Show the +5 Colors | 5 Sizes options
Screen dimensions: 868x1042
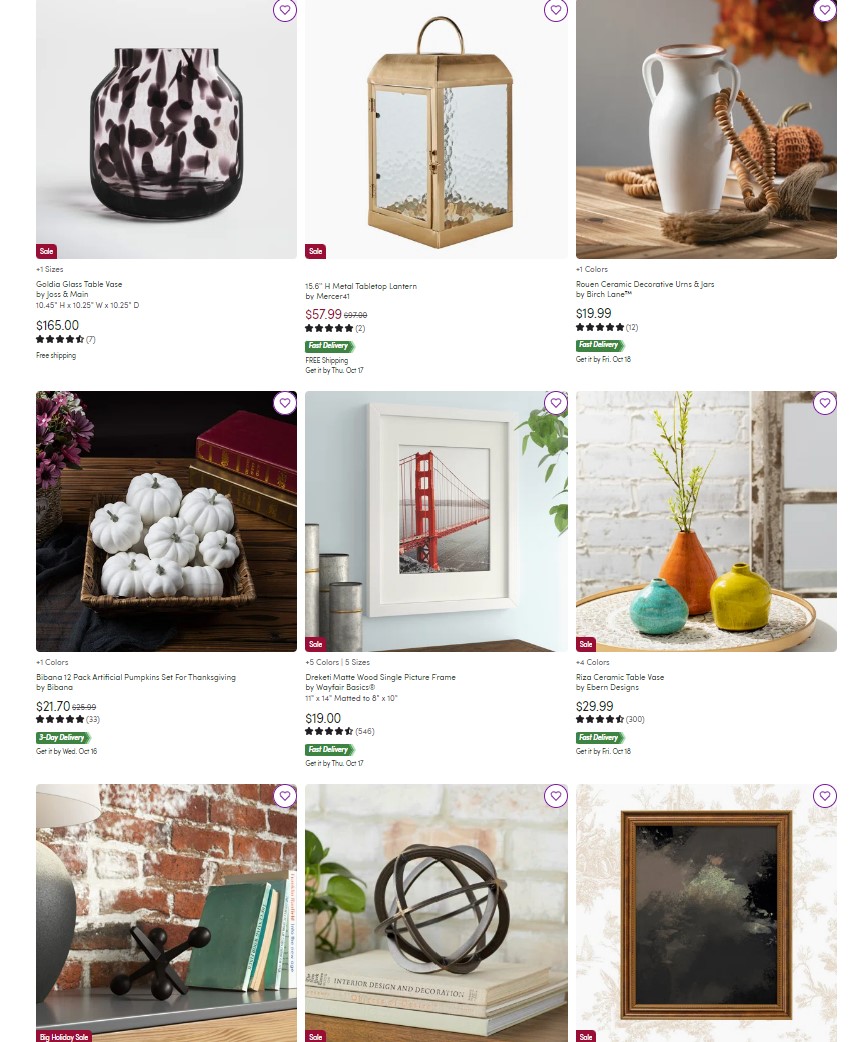[x=337, y=662]
